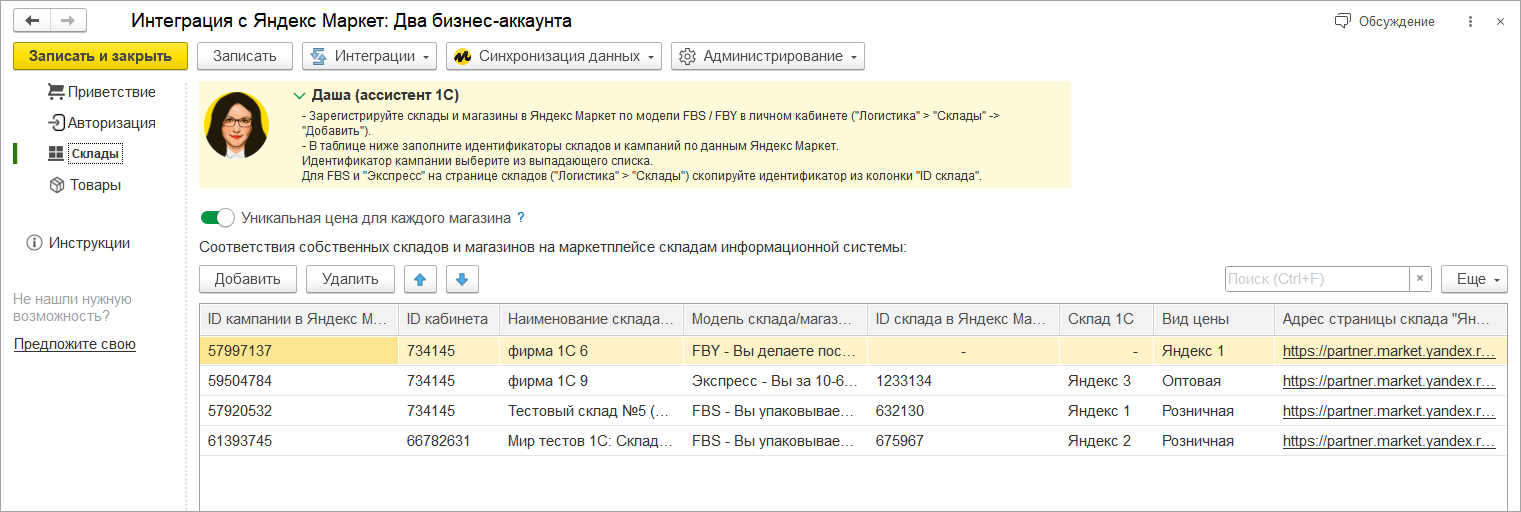Clear the search field with X icon
Image resolution: width=1521 pixels, height=512 pixels.
1420,279
